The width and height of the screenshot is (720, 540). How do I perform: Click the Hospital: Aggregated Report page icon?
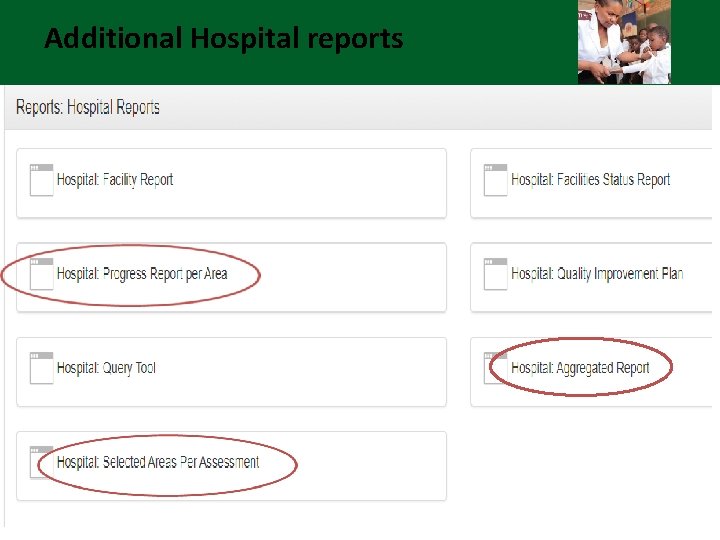495,368
